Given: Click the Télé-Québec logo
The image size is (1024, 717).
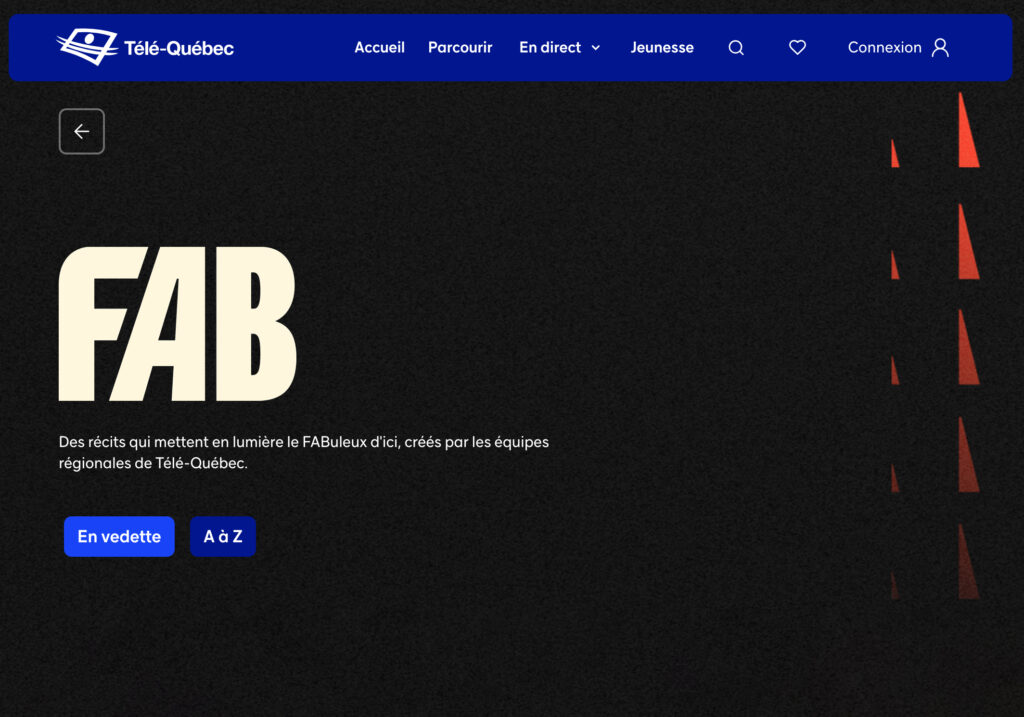Looking at the screenshot, I should click(x=145, y=47).
